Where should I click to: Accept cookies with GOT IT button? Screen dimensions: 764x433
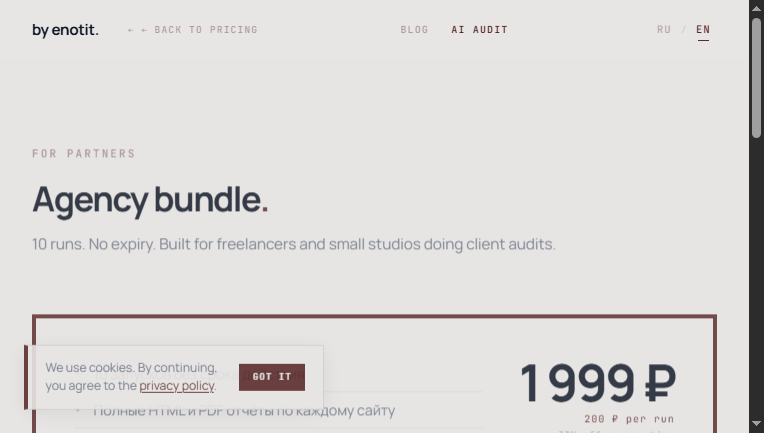272,377
